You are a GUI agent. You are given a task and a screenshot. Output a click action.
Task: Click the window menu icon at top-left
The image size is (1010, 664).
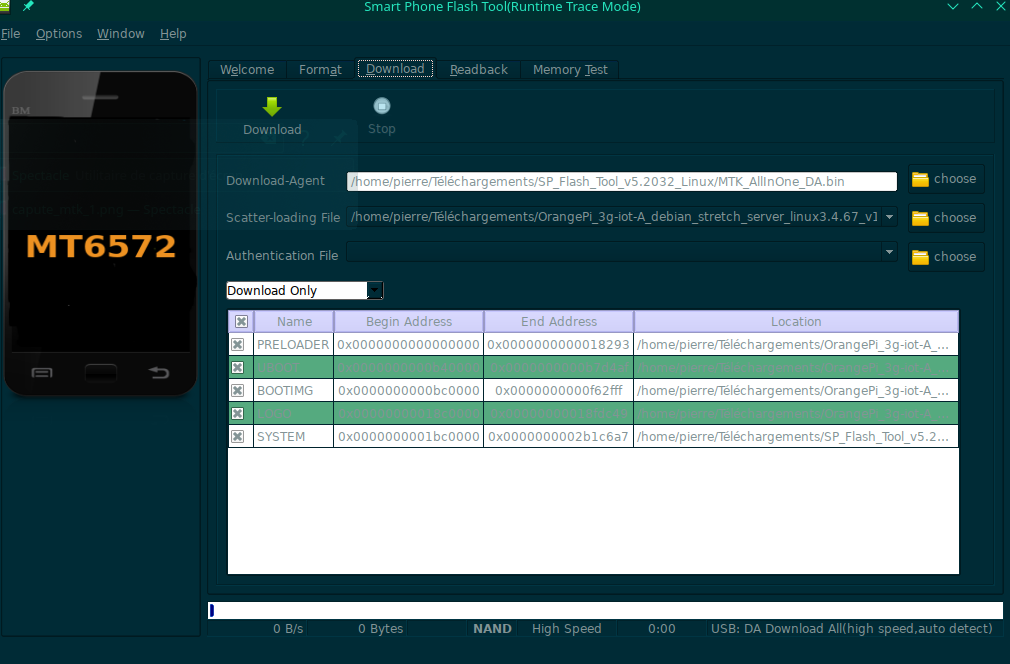tap(8, 7)
